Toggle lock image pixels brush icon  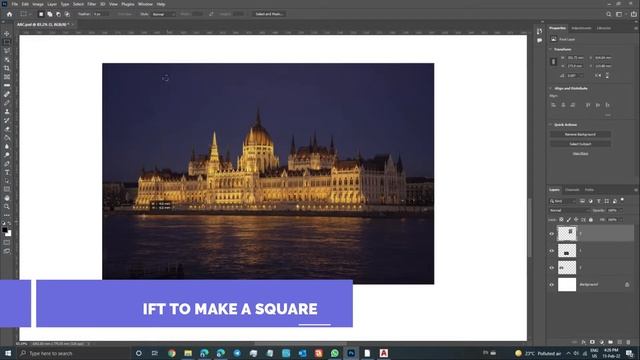point(569,220)
